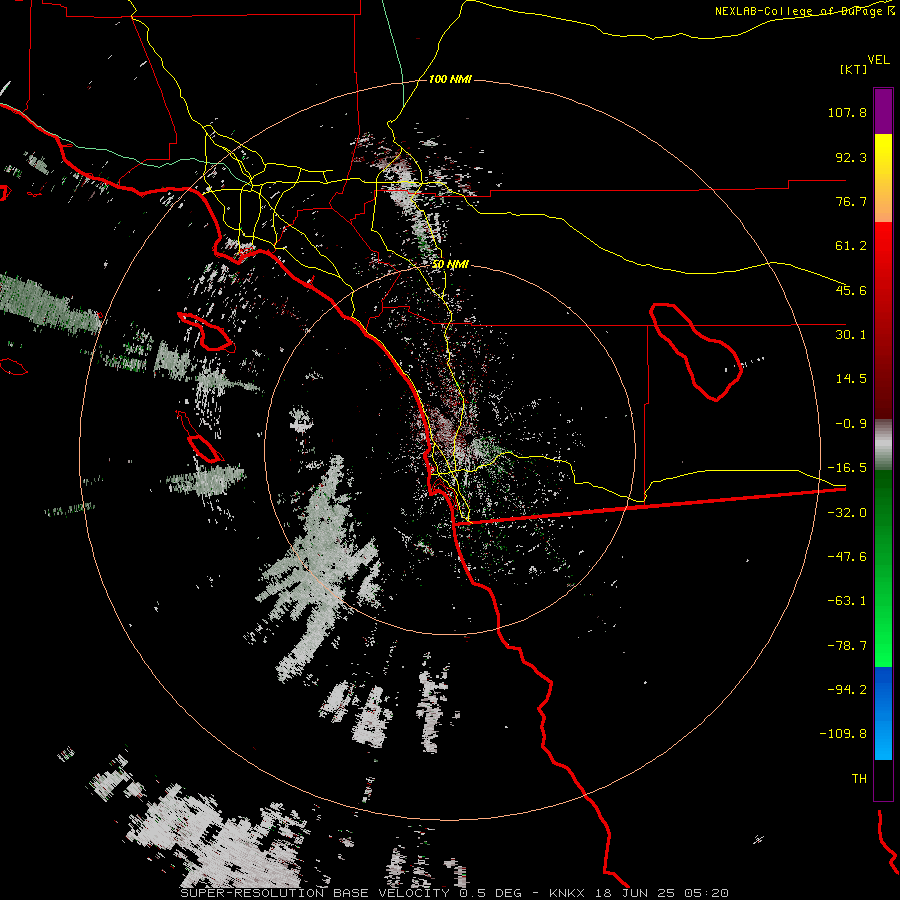
Task: Click the green segment of the color bar
Action: tap(883, 568)
